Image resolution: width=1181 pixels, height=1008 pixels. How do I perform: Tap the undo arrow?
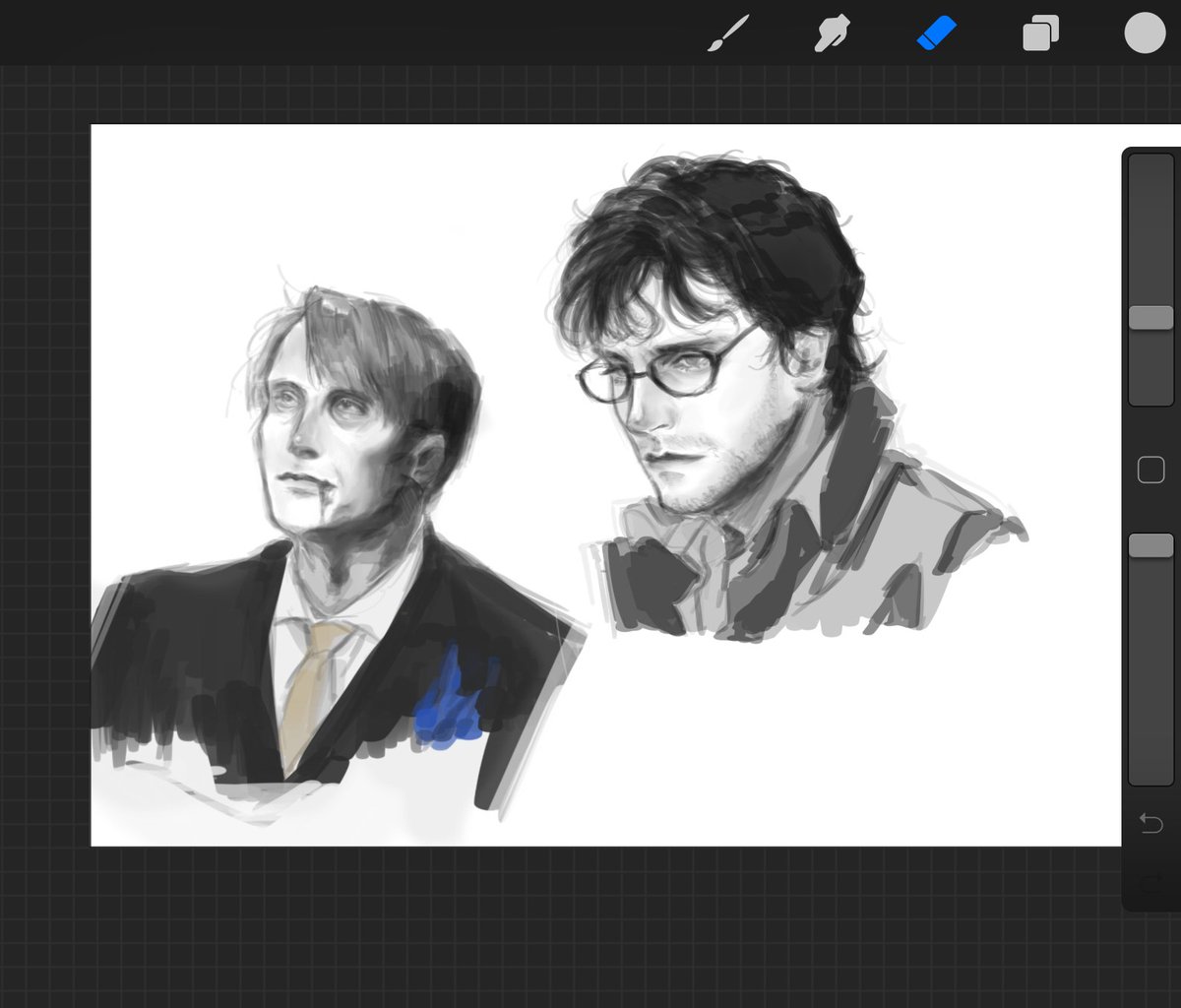point(1150,823)
